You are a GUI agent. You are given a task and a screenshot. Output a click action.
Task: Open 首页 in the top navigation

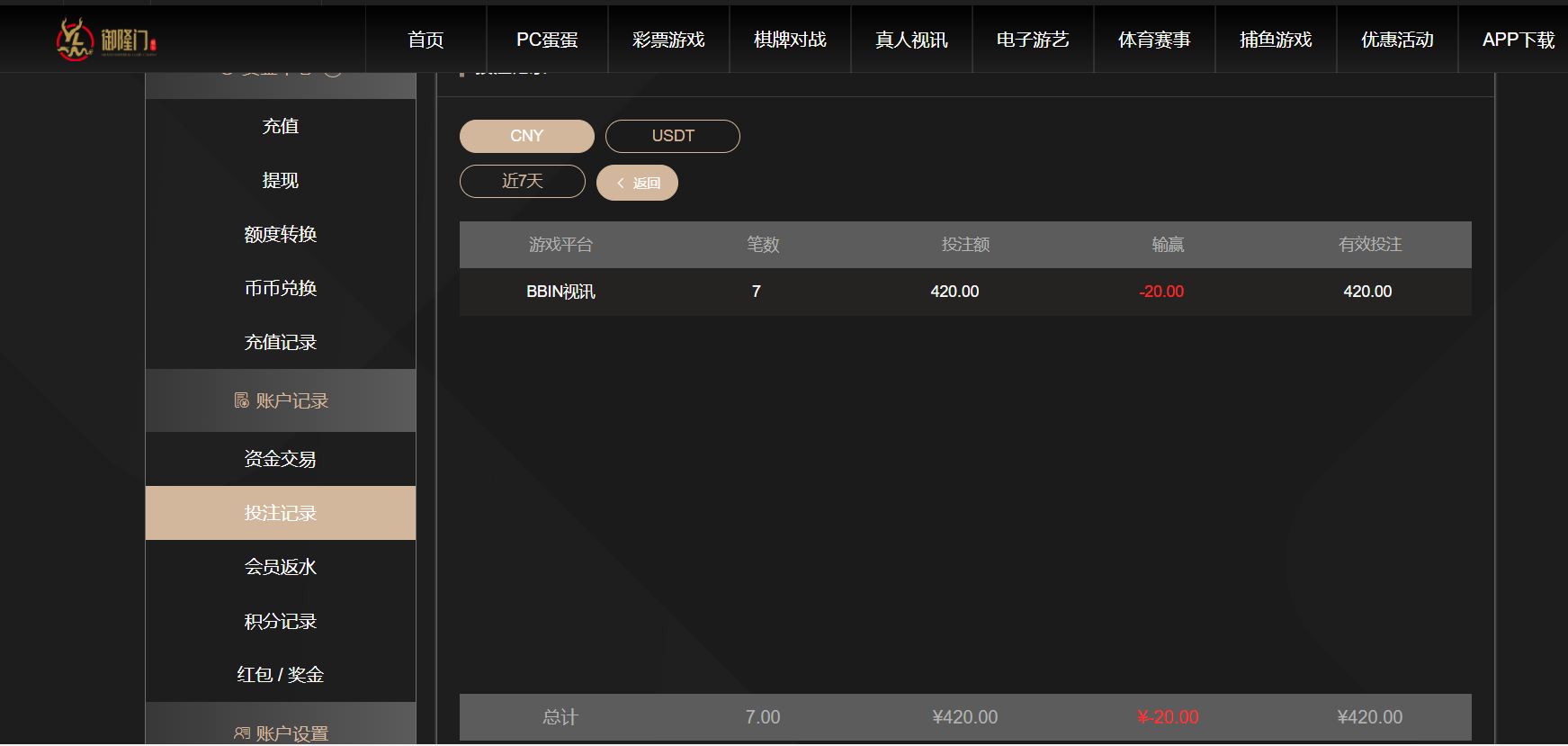coord(426,40)
